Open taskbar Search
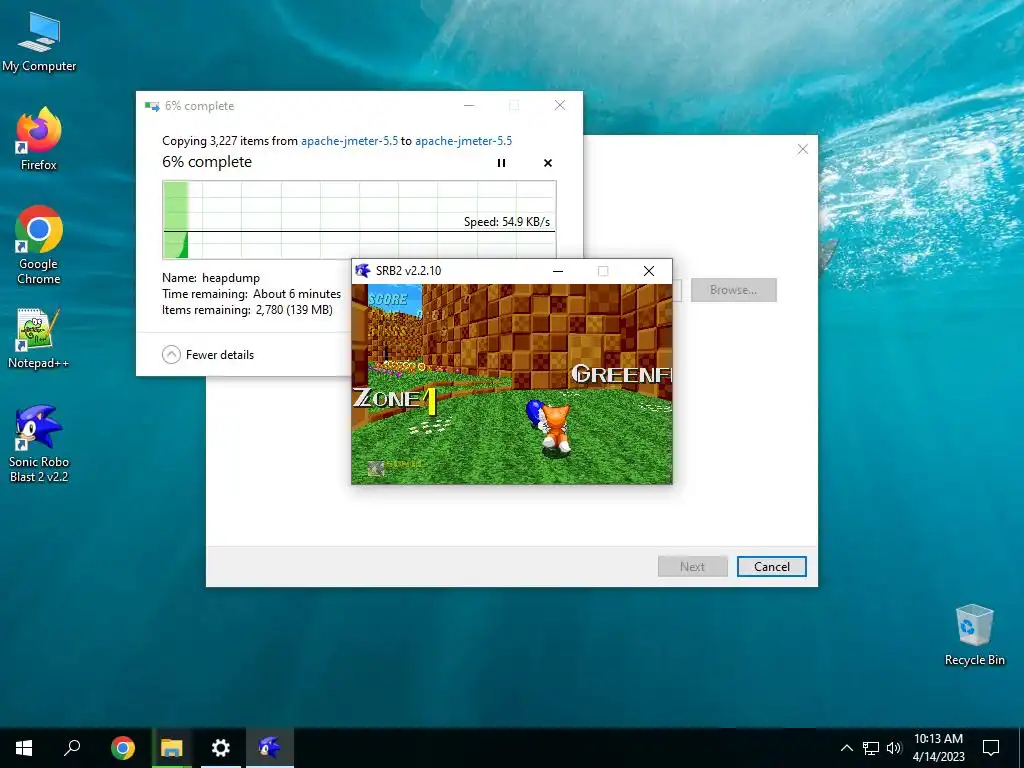Image resolution: width=1024 pixels, height=768 pixels. point(72,748)
